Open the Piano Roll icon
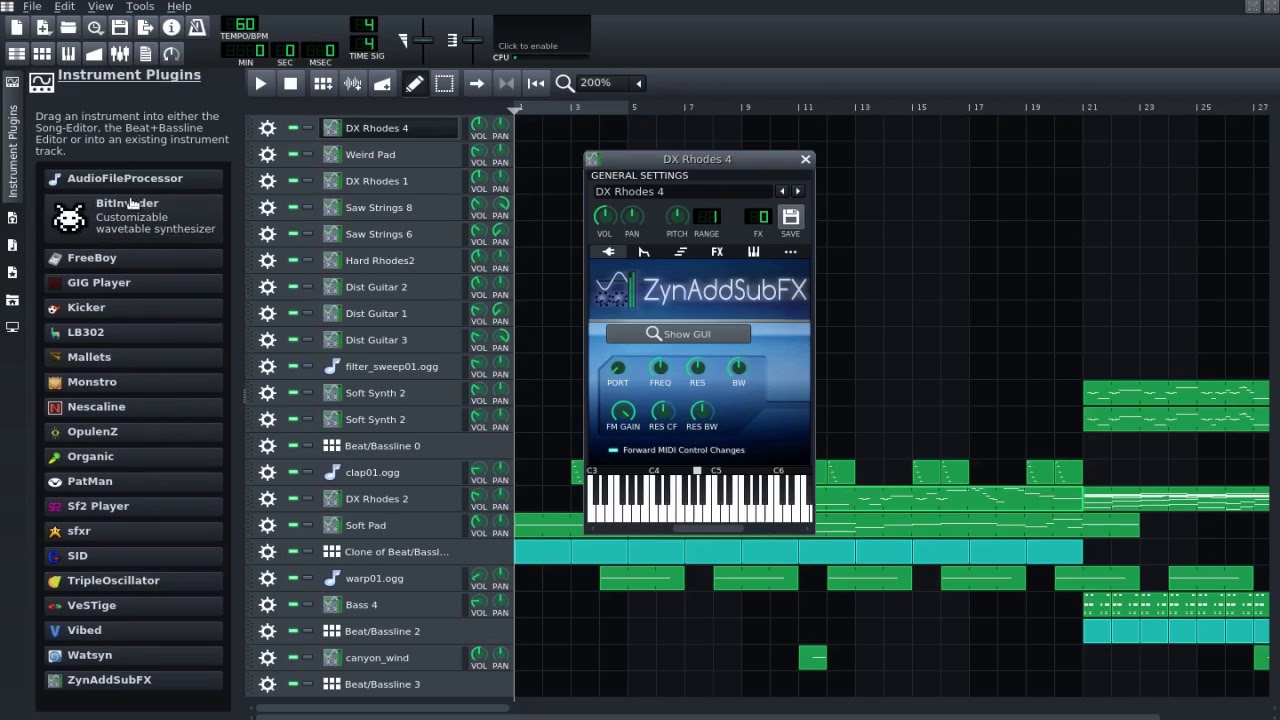Screen dimensions: 1280x720 click(68, 54)
